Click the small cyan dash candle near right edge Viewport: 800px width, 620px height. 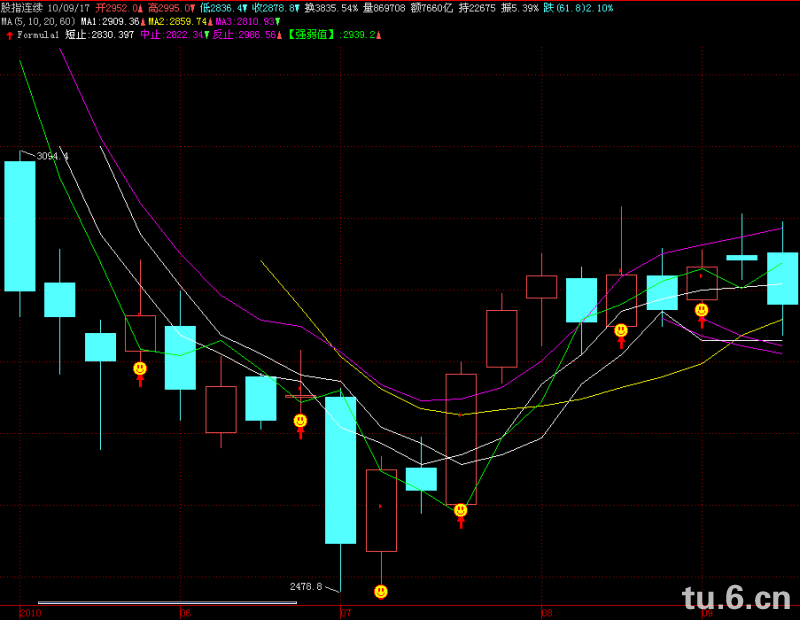point(741,257)
